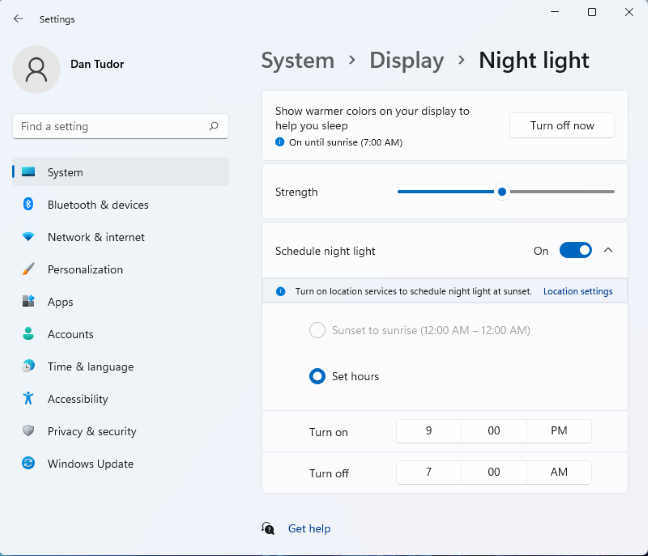
Task: Go to Network & internet
Action: pyautogui.click(x=120, y=237)
